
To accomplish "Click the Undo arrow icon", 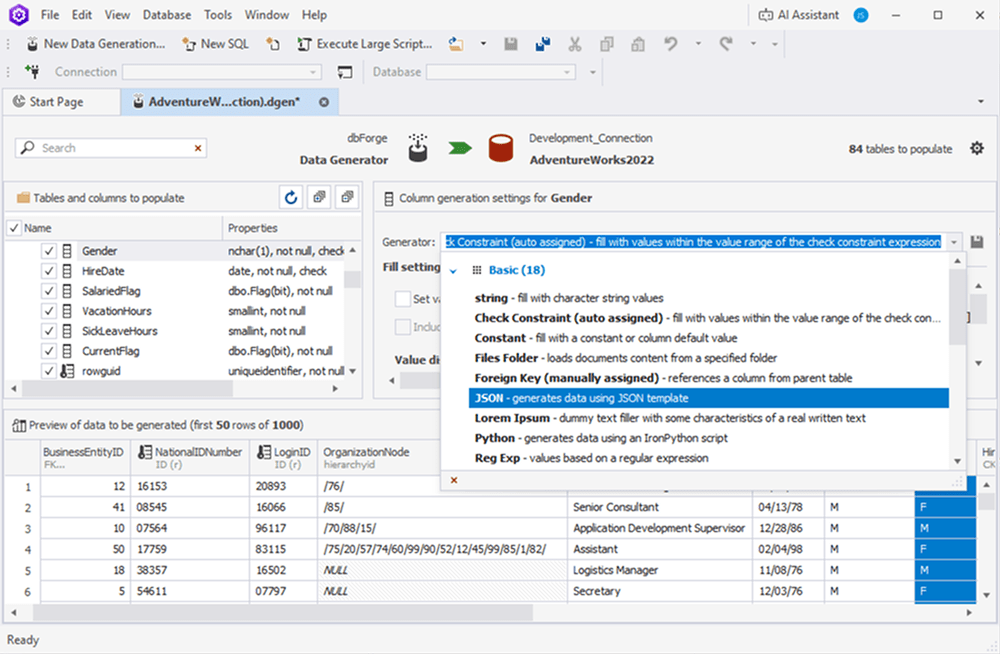I will (x=670, y=44).
